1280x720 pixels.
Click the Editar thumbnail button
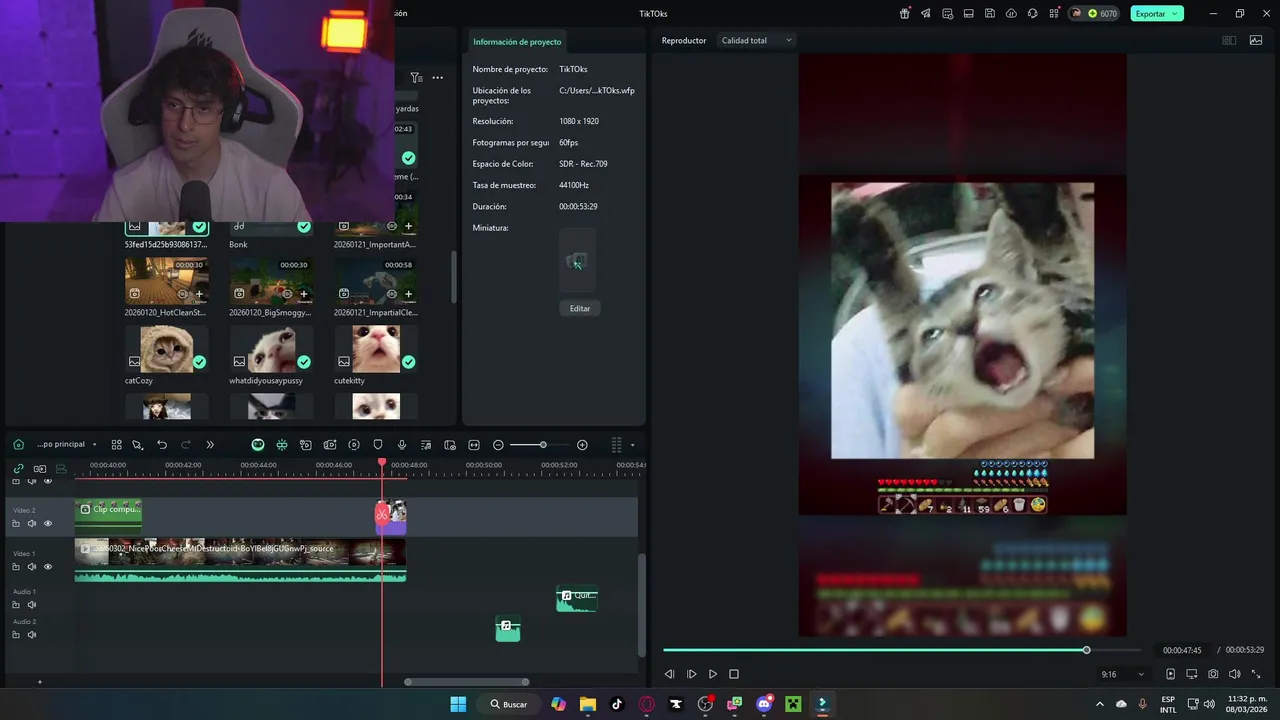coord(580,308)
